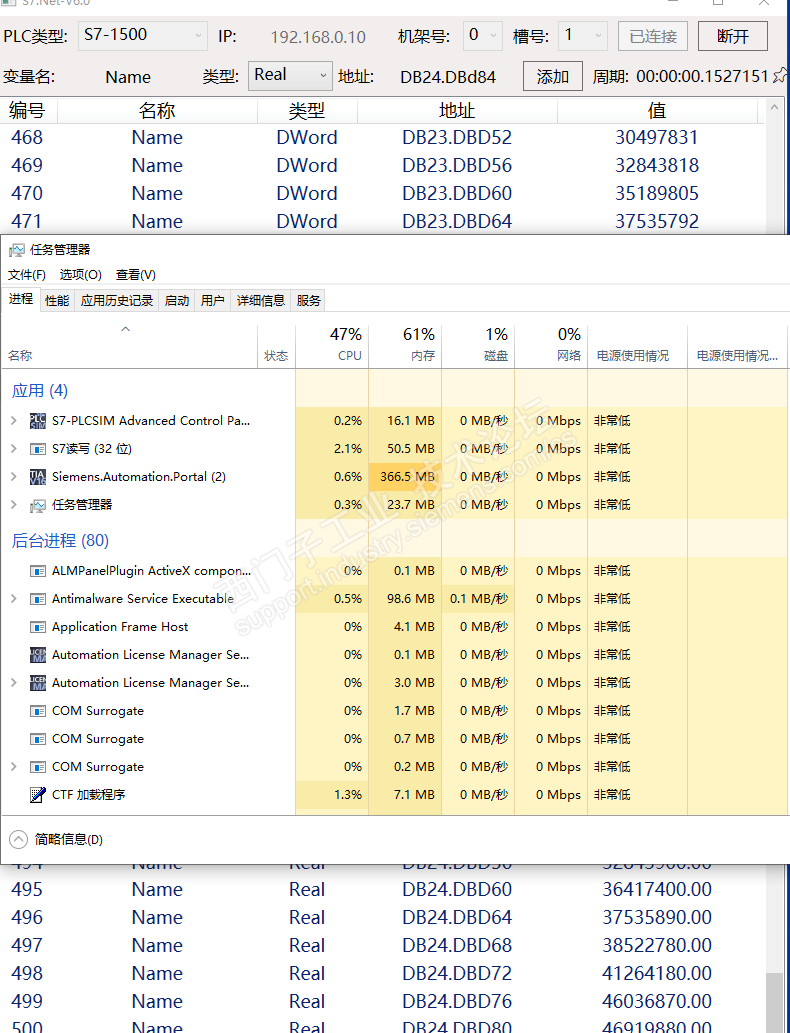Expand the second Automation License Manager entry
Viewport: 790px width, 1033px height.
[x=14, y=683]
